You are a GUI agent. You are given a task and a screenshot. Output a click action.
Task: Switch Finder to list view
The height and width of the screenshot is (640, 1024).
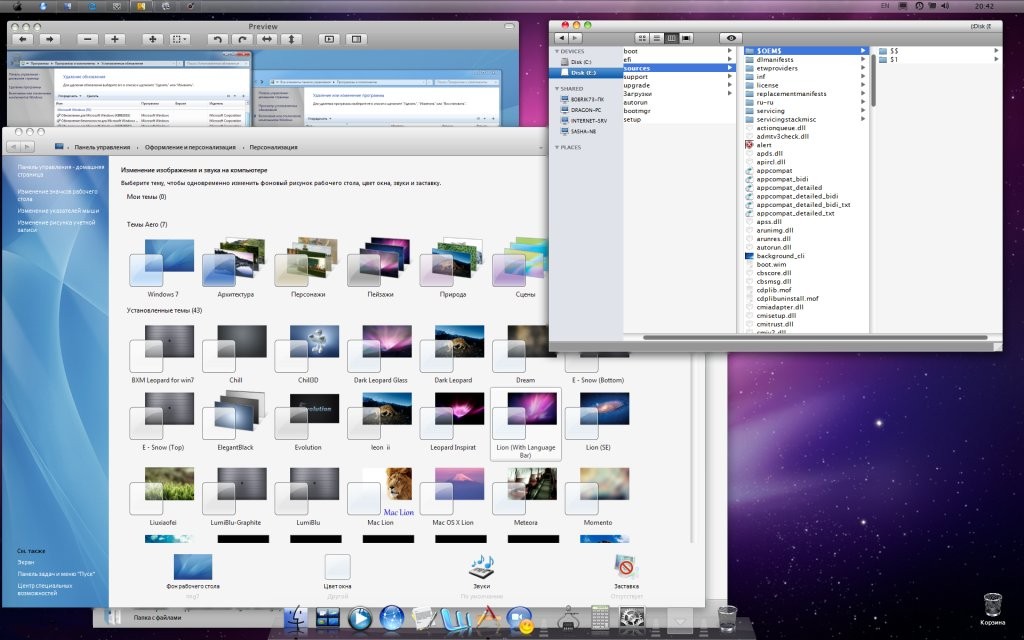(x=656, y=38)
